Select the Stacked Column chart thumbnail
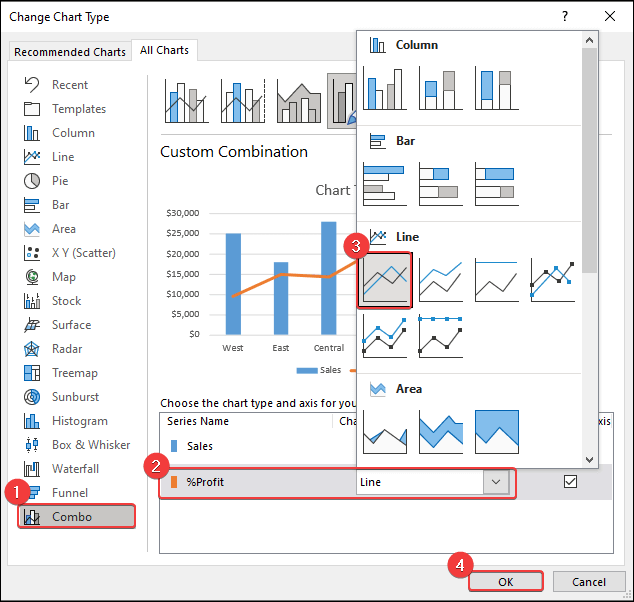This screenshot has height=602, width=634. [441, 88]
